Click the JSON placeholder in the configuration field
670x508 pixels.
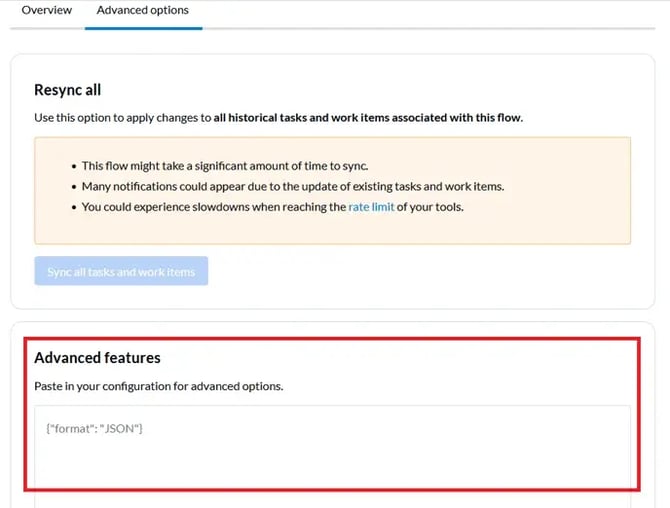click(x=95, y=429)
